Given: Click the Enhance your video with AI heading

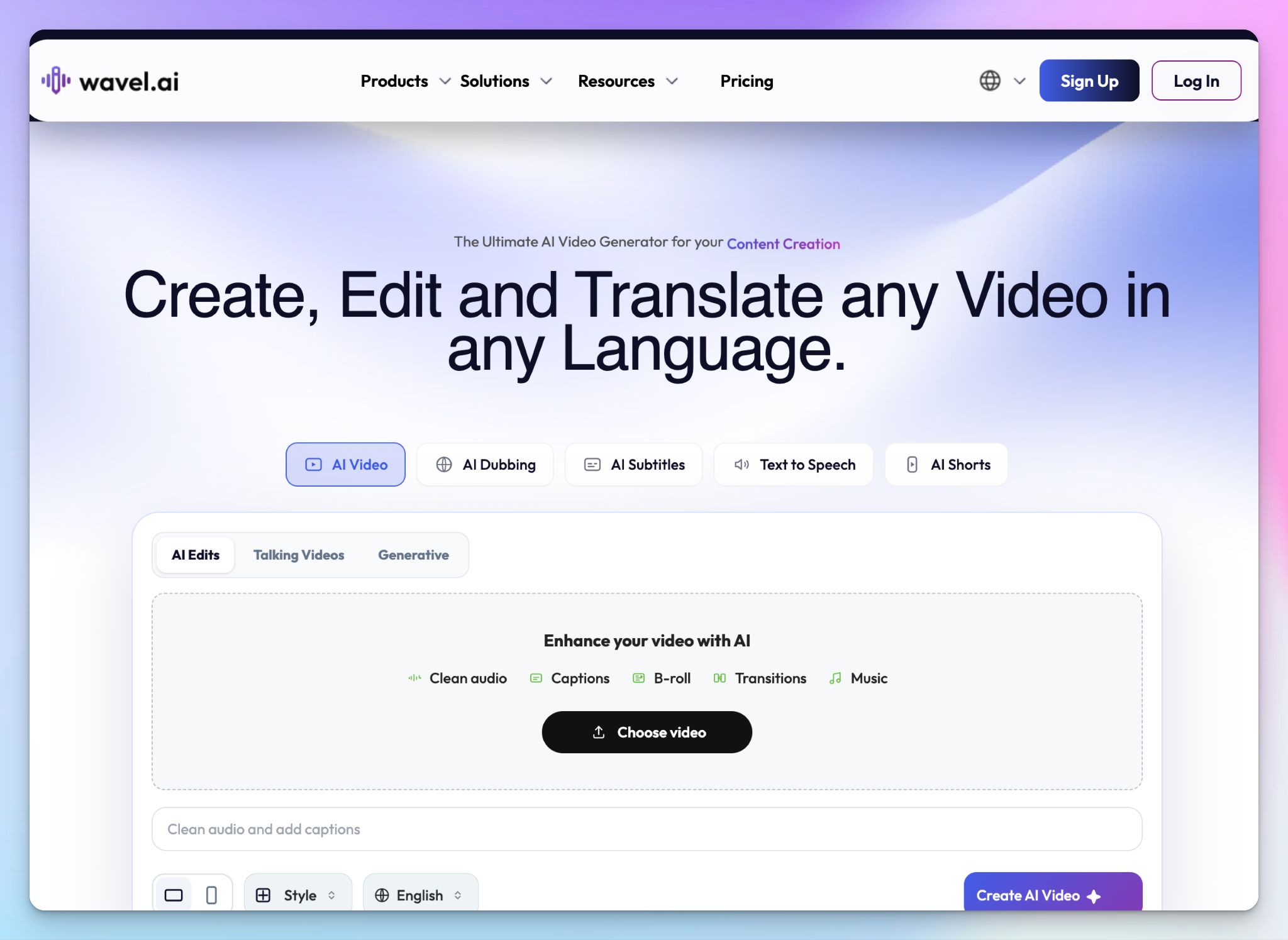Looking at the screenshot, I should [x=647, y=641].
